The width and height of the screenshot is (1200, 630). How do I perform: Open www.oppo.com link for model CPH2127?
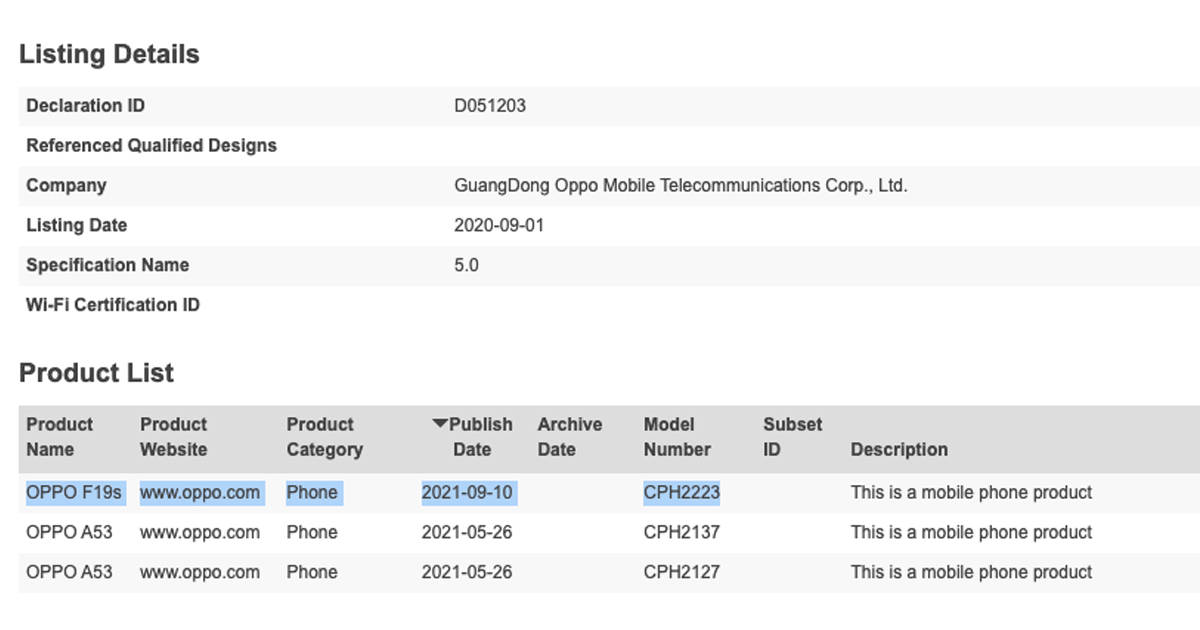pyautogui.click(x=201, y=572)
